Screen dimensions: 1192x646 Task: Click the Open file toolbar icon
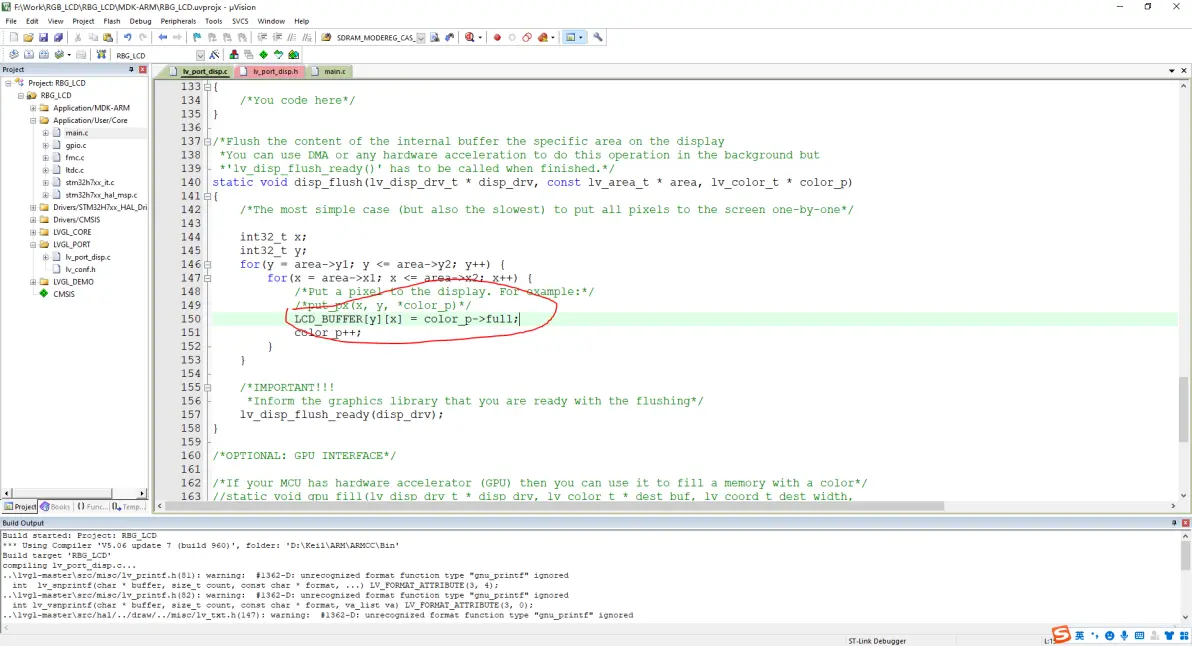pyautogui.click(x=28, y=37)
